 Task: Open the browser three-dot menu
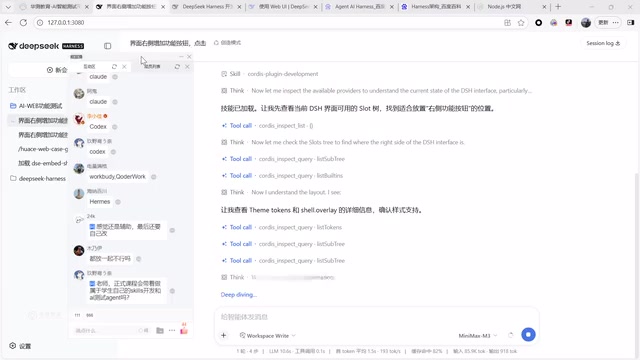(616, 22)
